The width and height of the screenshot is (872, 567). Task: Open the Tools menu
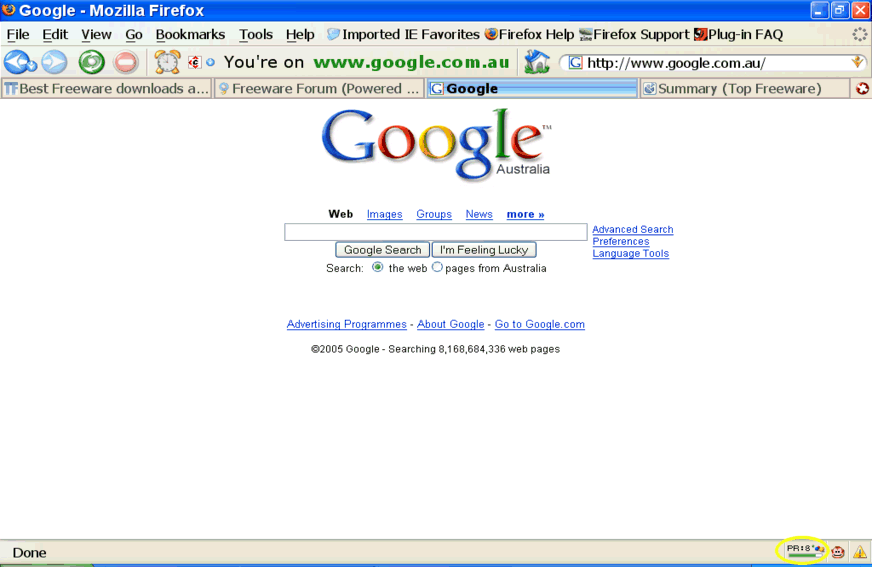tap(256, 34)
